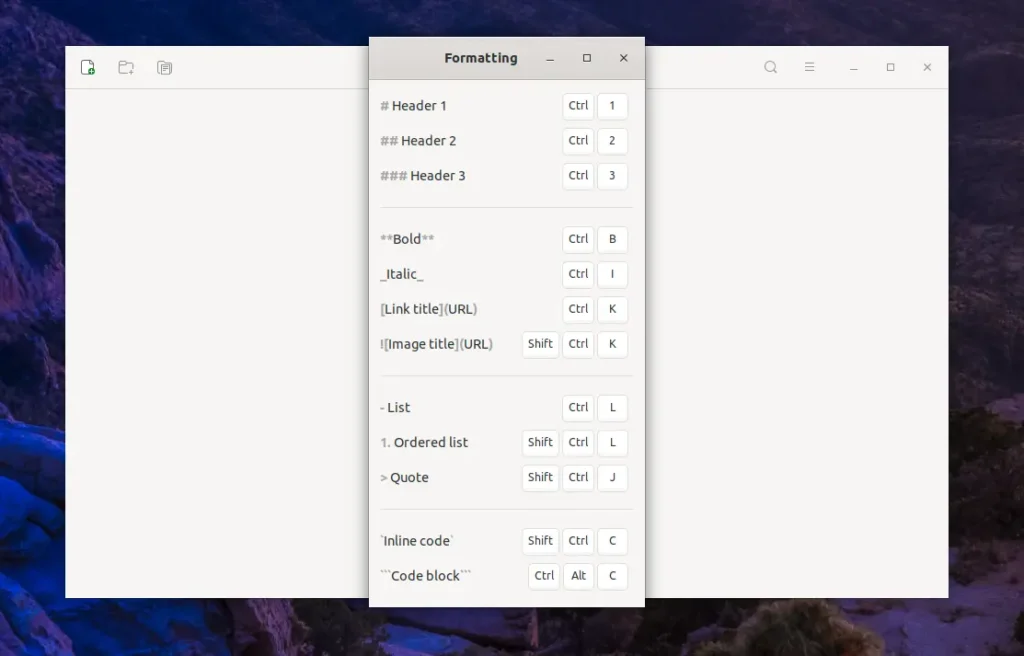
Task: Click the '1' key cap for Header 1
Action: [x=612, y=106]
